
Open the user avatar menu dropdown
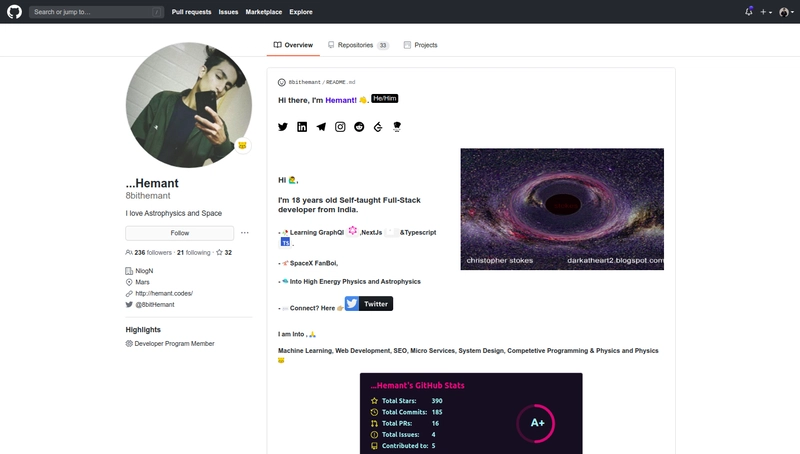coord(786,12)
